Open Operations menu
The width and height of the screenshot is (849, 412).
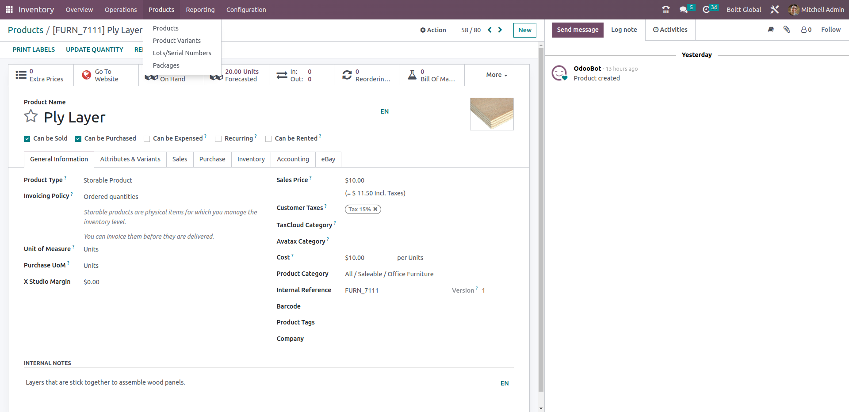(x=121, y=10)
